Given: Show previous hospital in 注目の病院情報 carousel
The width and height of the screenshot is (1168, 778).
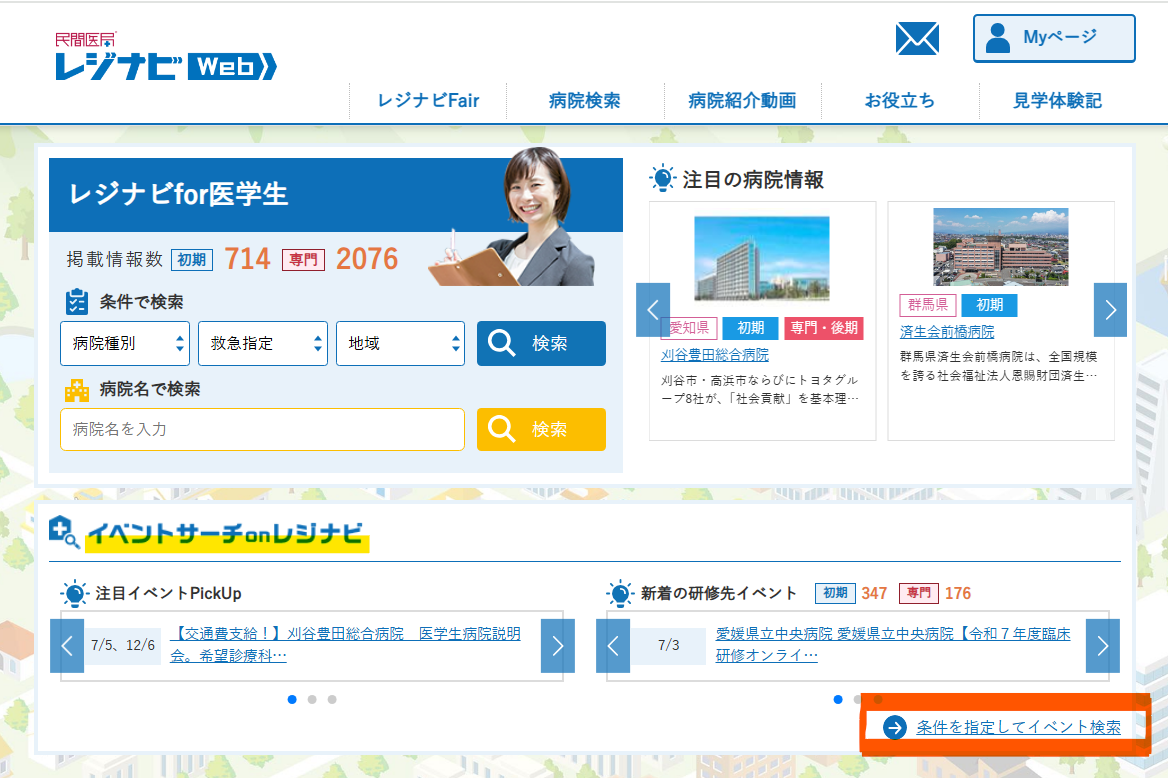Looking at the screenshot, I should point(653,310).
